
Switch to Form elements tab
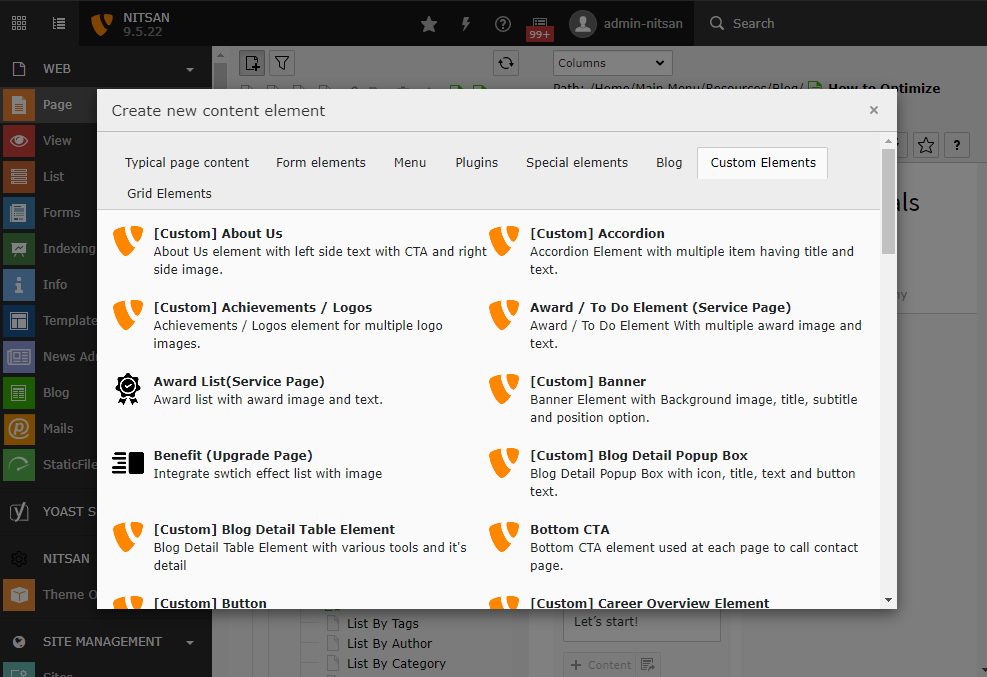(320, 162)
